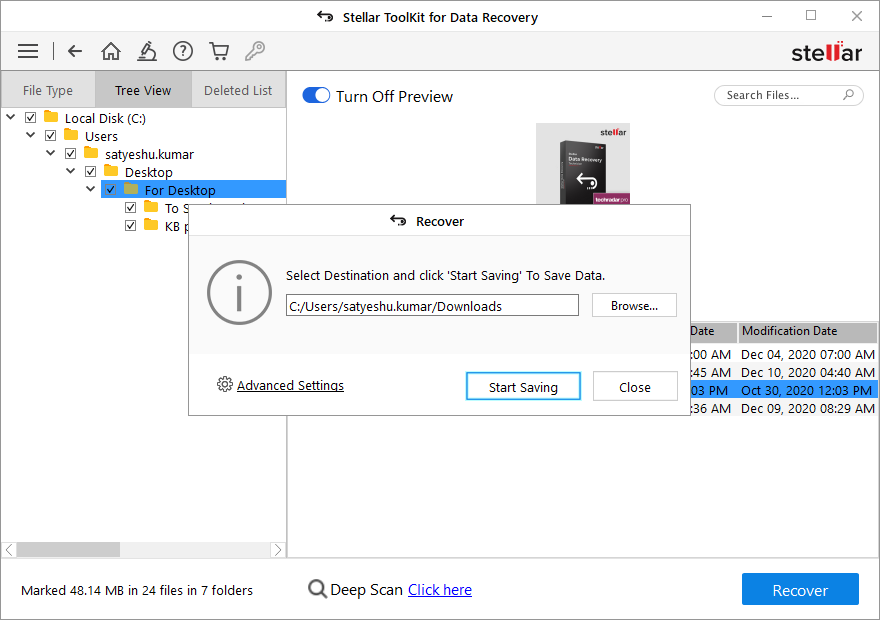
Task: Go to the Home screen icon
Action: (x=111, y=51)
